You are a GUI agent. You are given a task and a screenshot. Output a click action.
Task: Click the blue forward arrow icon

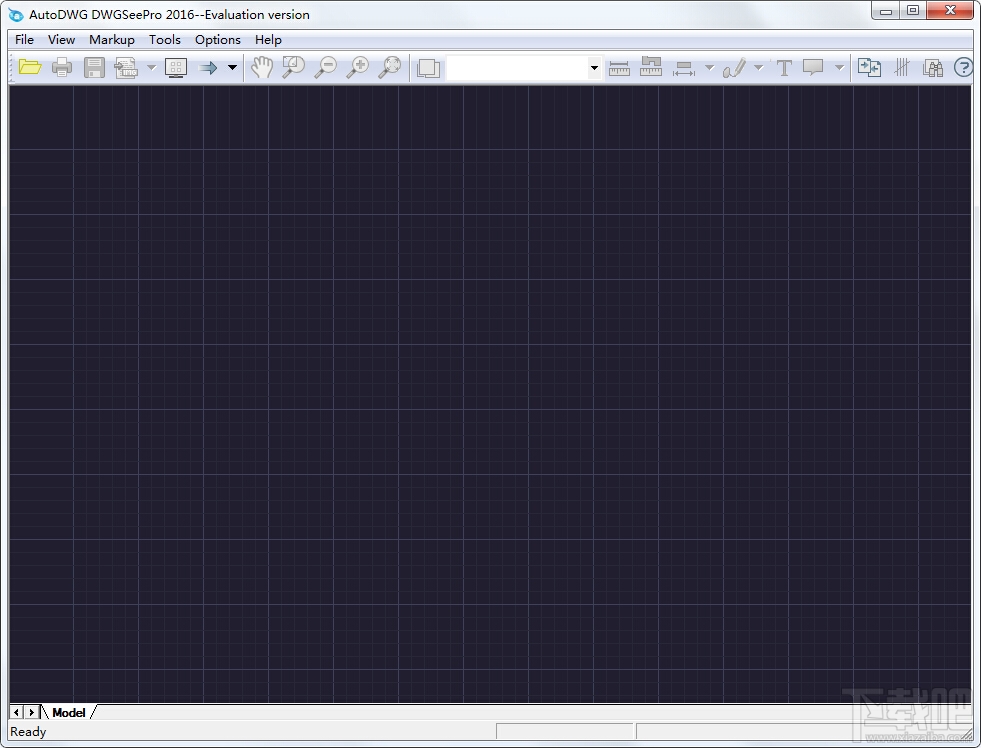coord(208,67)
